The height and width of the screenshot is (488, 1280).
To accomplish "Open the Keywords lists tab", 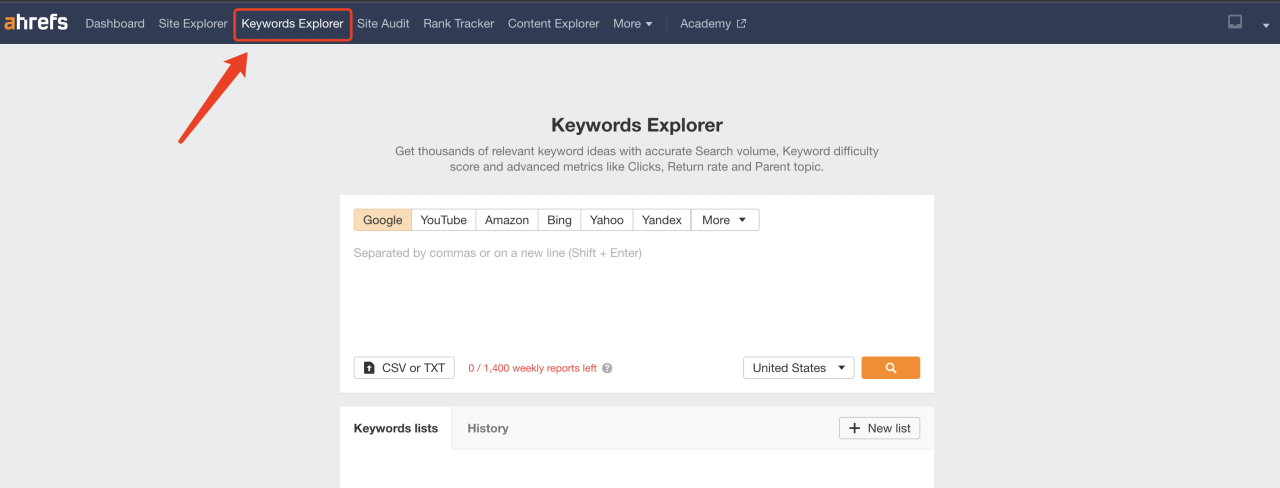I will coord(396,428).
